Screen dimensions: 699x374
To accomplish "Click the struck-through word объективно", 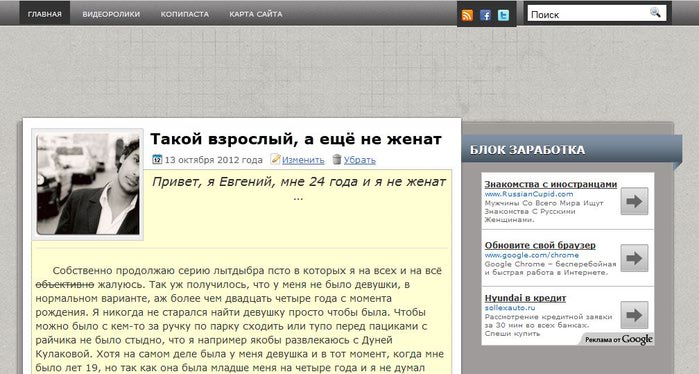I will coord(65,284).
